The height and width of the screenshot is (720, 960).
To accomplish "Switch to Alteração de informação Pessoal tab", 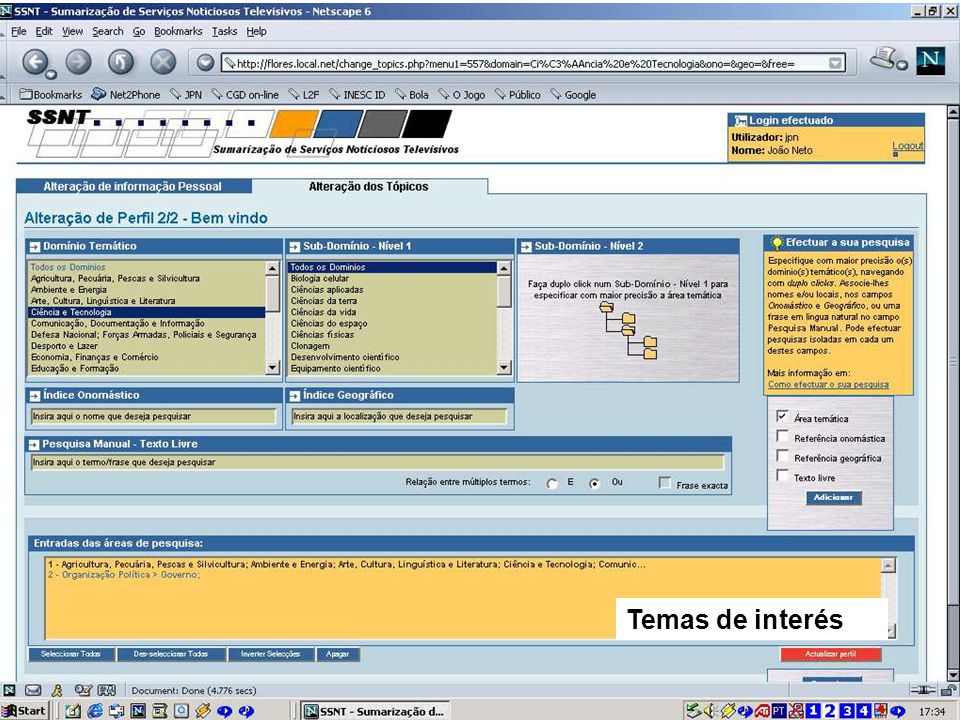I will tap(133, 186).
